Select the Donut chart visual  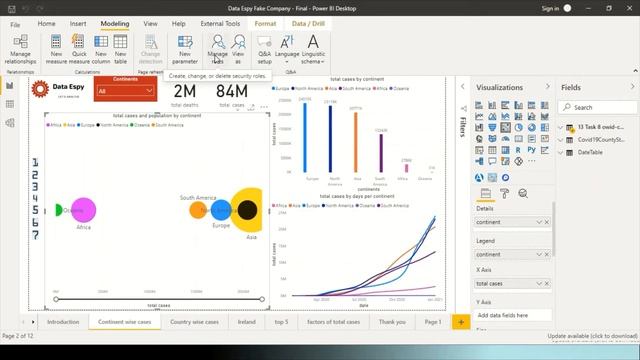tap(531, 127)
